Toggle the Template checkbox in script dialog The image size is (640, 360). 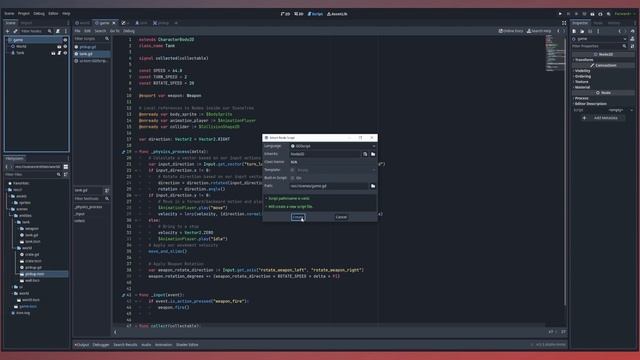(292, 170)
